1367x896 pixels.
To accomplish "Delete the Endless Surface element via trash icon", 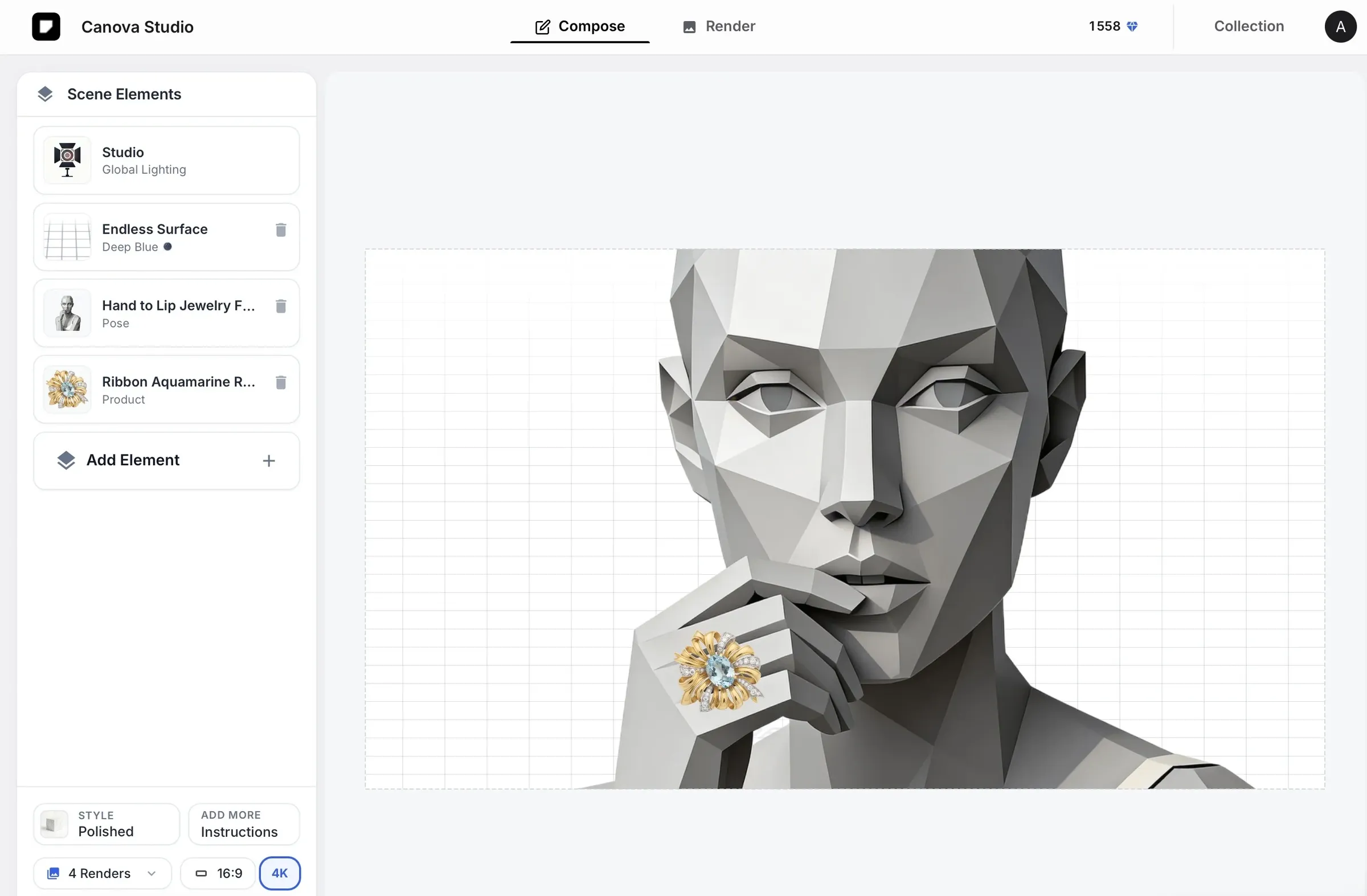I will click(281, 230).
